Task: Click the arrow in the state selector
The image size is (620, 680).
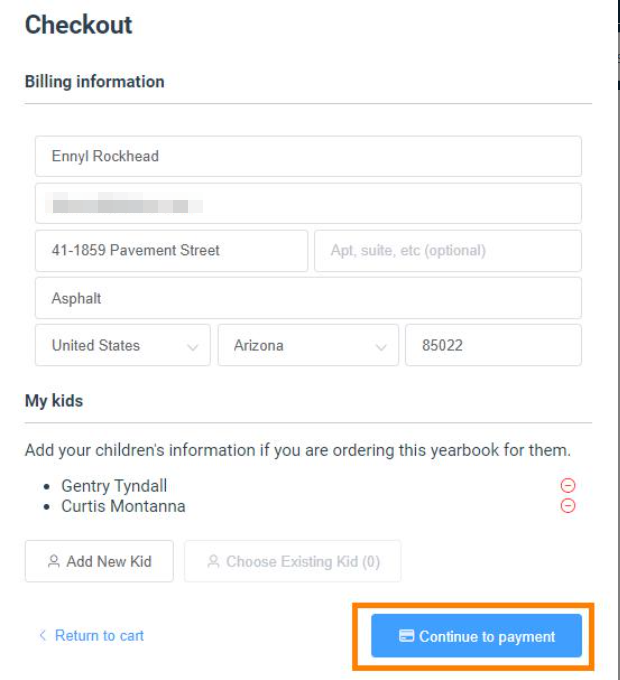Action: coord(380,347)
